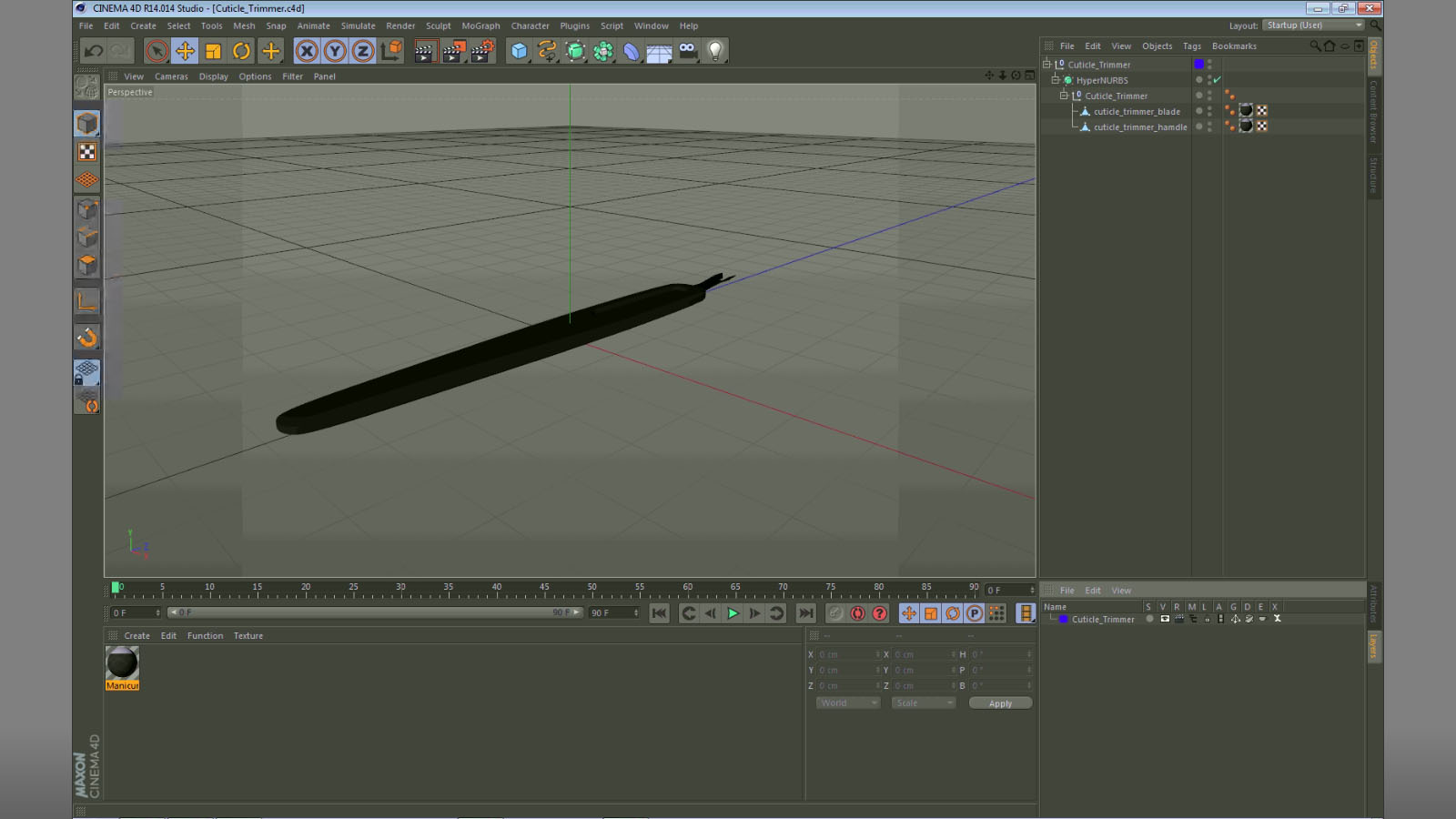
Task: Toggle X axis lock
Action: coord(307,51)
